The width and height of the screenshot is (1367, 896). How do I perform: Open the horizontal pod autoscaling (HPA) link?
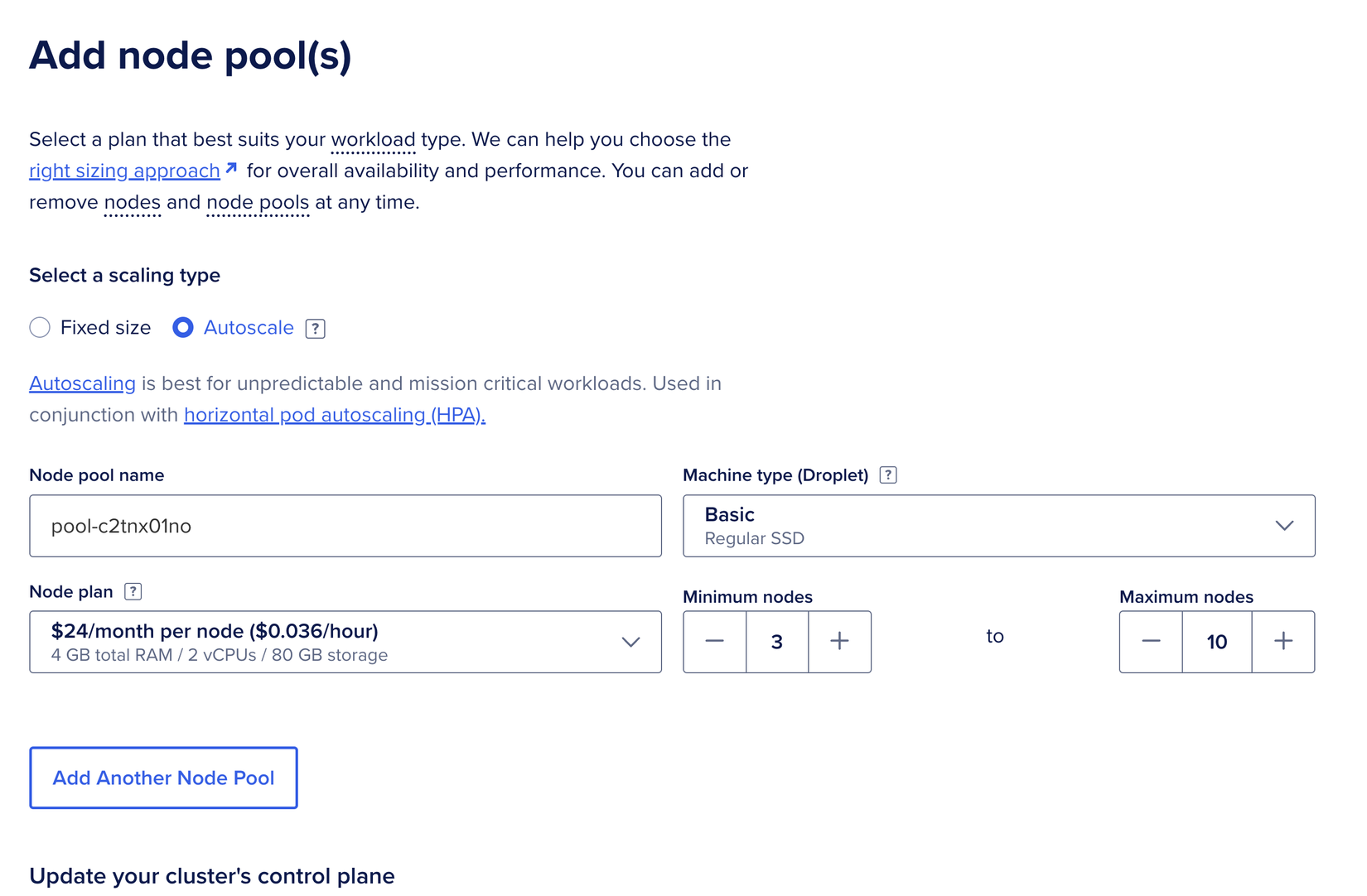[334, 415]
